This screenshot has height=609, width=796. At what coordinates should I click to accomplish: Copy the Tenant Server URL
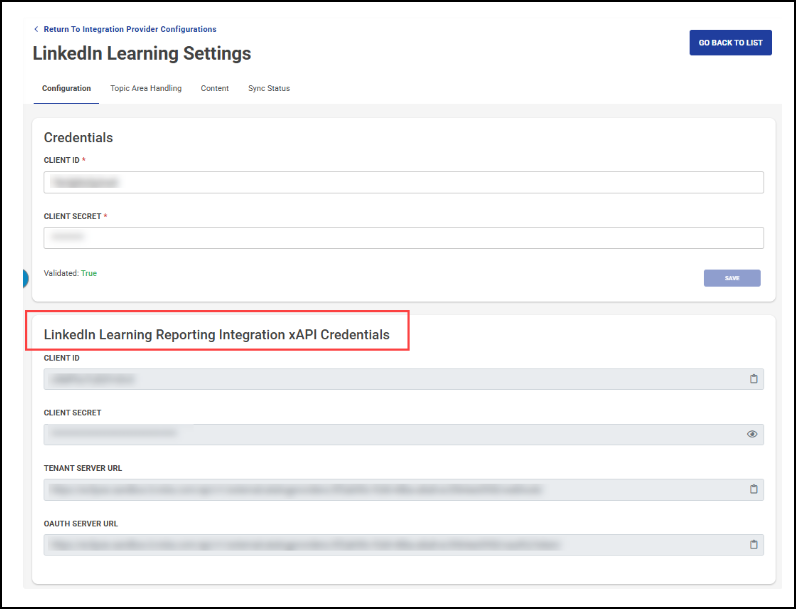coord(754,489)
